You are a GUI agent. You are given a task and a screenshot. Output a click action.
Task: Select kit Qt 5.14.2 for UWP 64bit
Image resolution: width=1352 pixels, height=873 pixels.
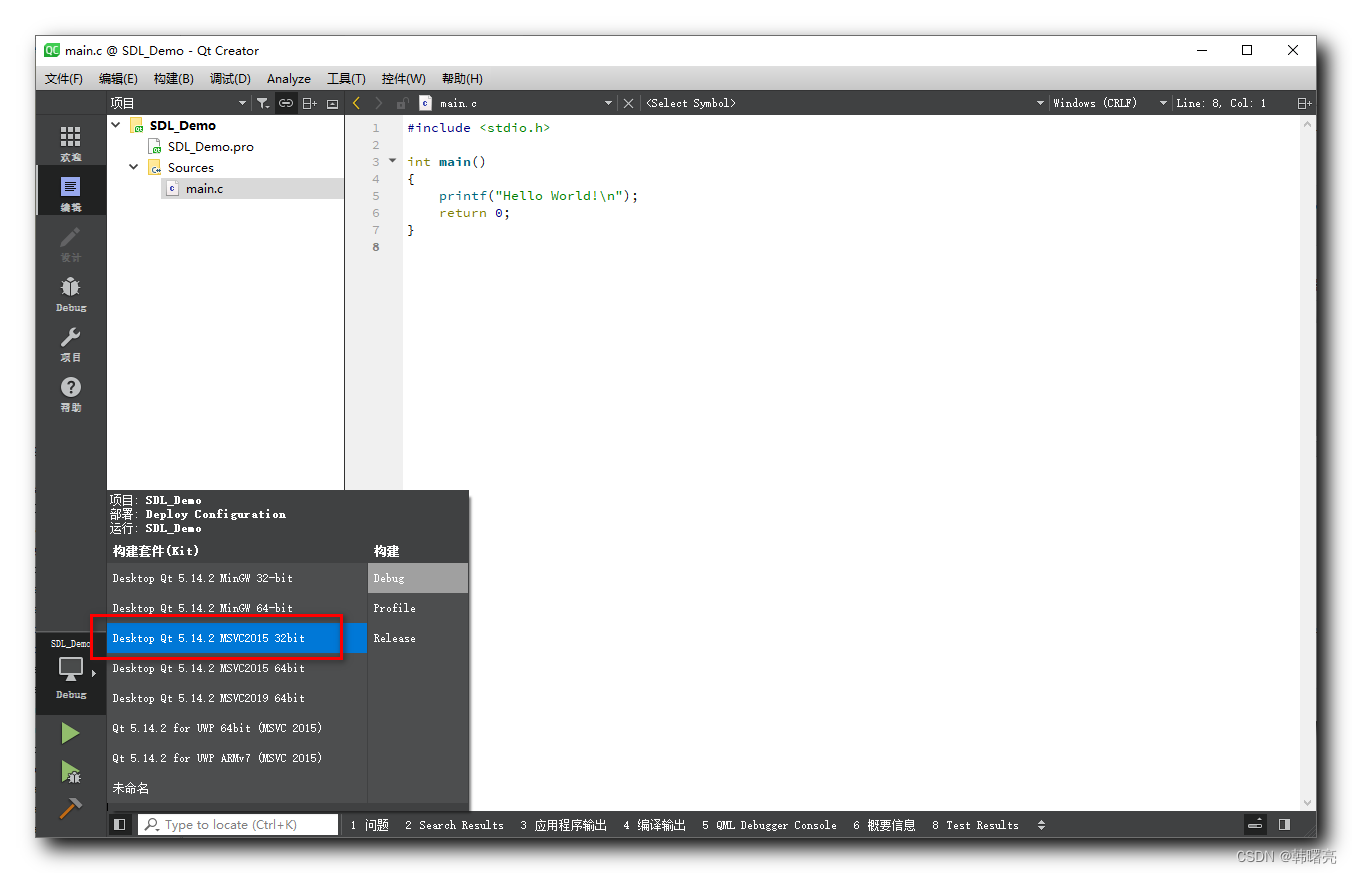237,728
